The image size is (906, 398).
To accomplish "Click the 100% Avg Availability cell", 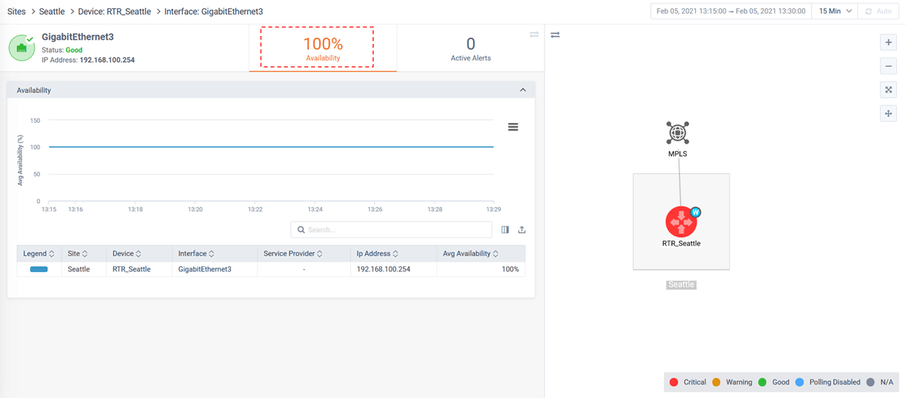I will (x=481, y=269).
